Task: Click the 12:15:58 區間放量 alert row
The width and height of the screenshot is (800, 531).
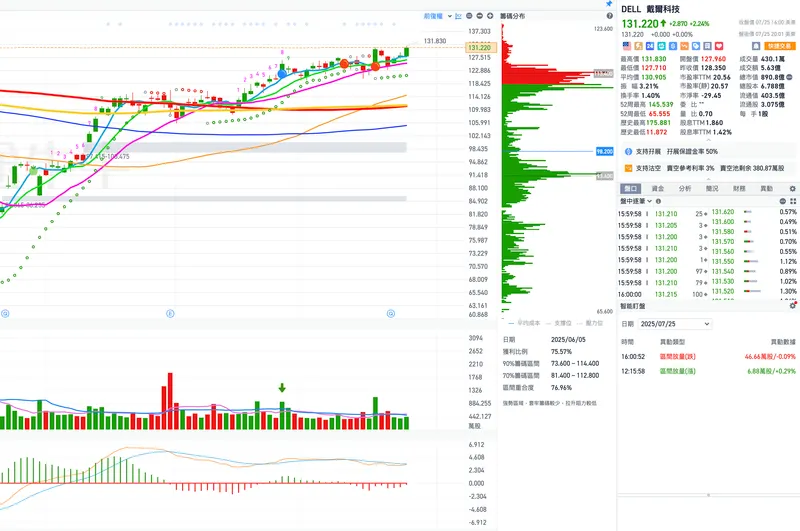Action: 708,371
